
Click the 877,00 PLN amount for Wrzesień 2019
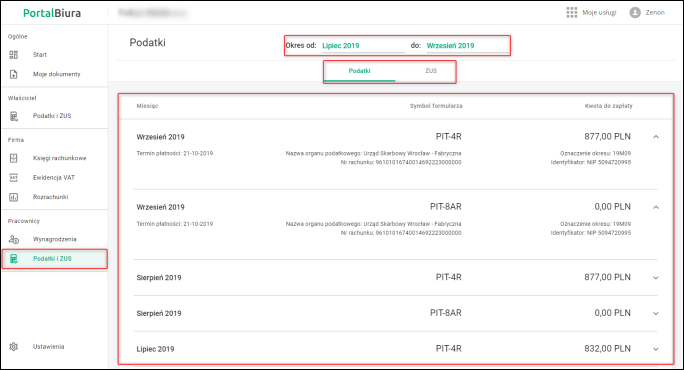tap(607, 137)
